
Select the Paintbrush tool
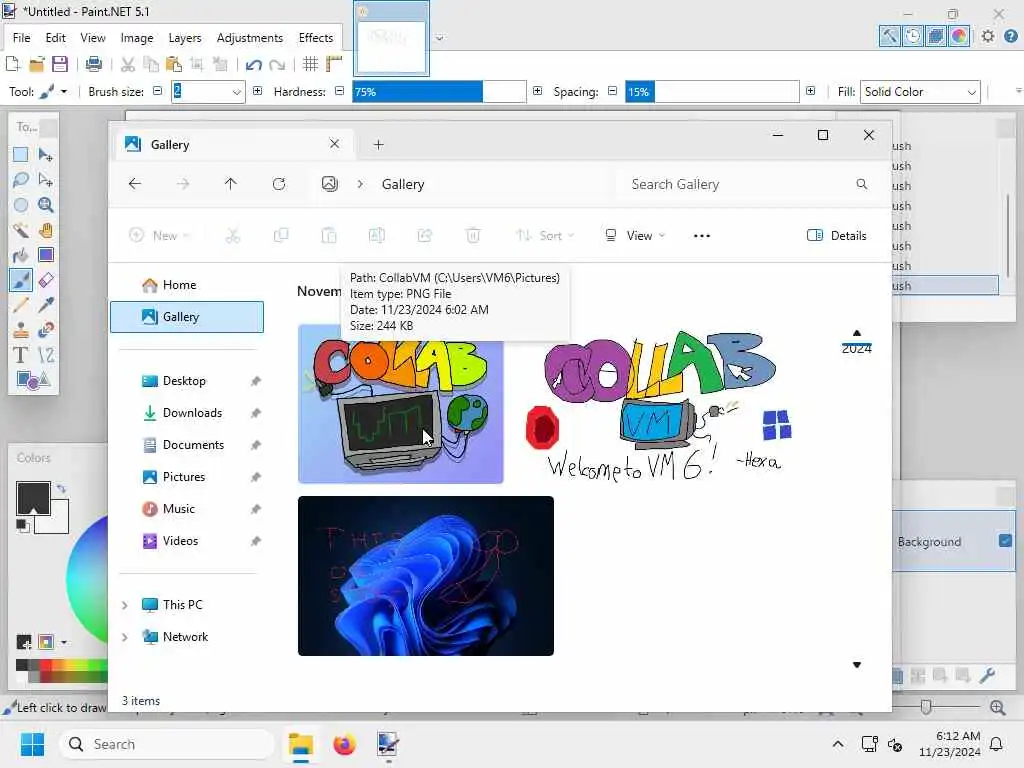click(x=20, y=280)
